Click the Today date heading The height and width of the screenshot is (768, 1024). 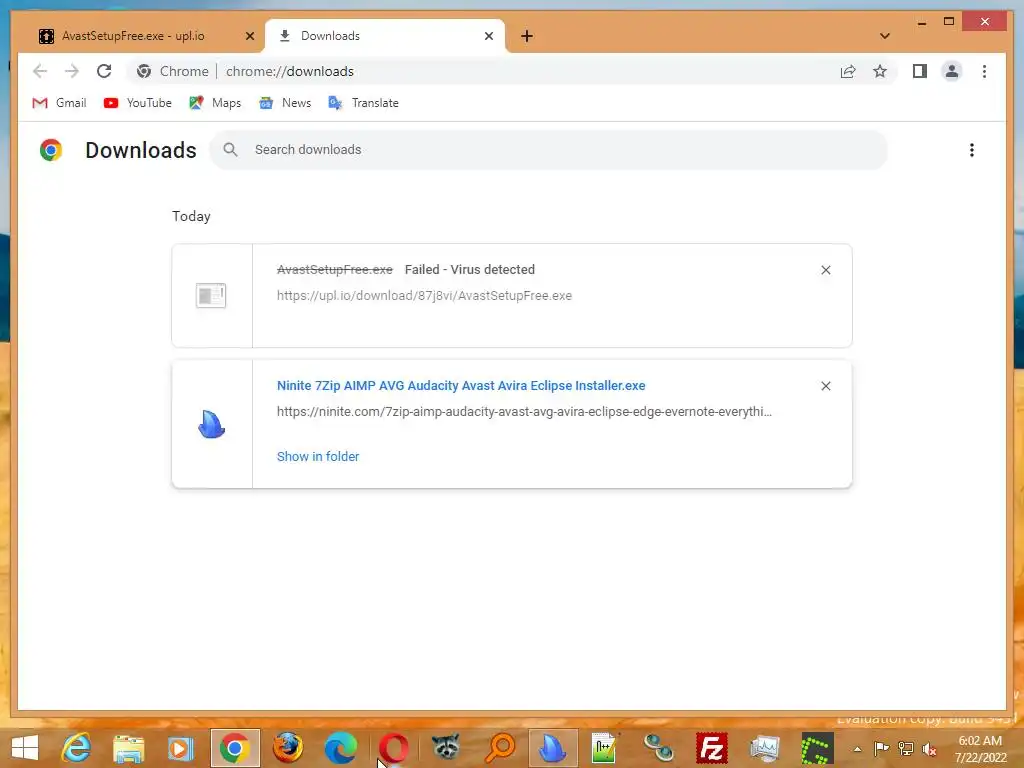pyautogui.click(x=191, y=216)
